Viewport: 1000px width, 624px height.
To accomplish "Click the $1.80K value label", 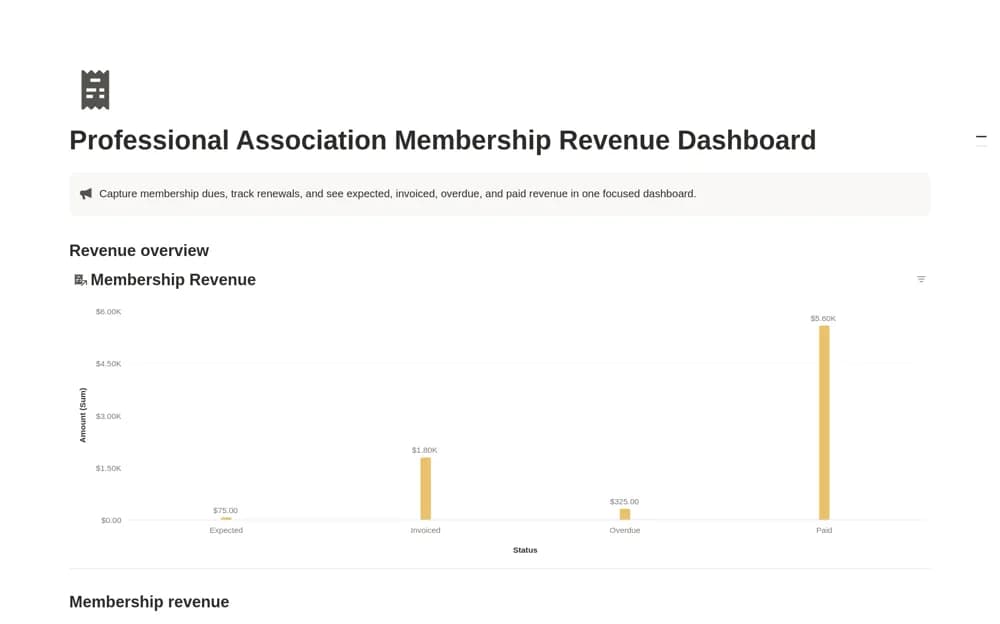I will coord(425,450).
